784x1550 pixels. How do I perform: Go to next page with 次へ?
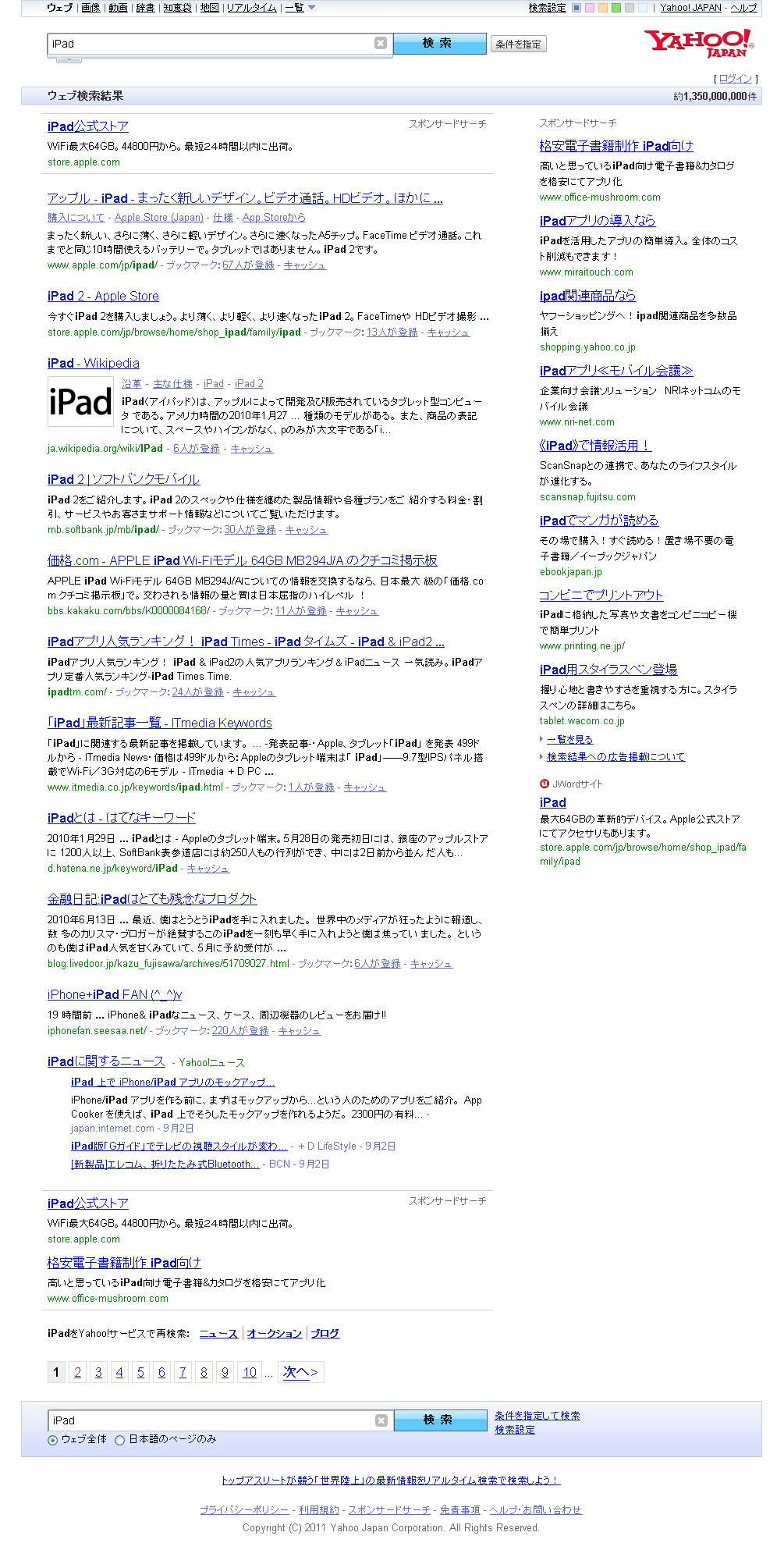pos(300,1372)
